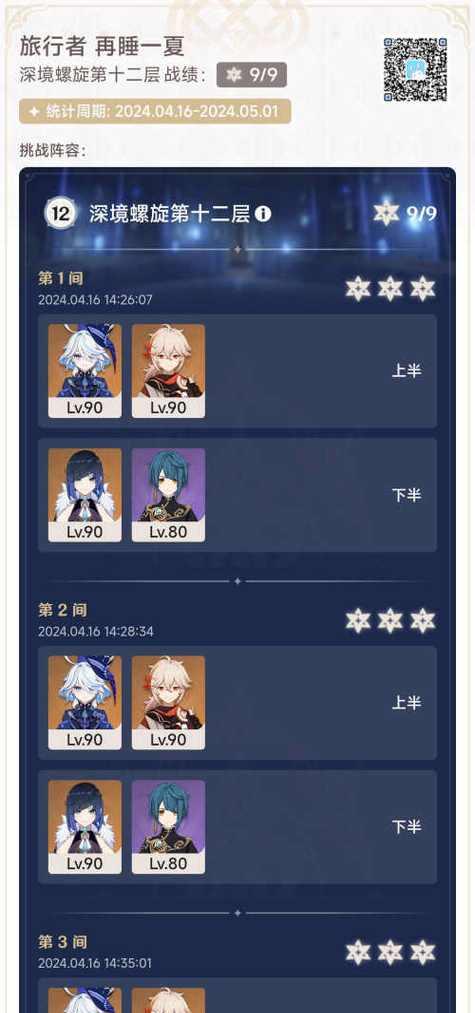Tap the 9/9 star badge beside 战绩
Screen dimensions: 475x1013
(x=251, y=75)
